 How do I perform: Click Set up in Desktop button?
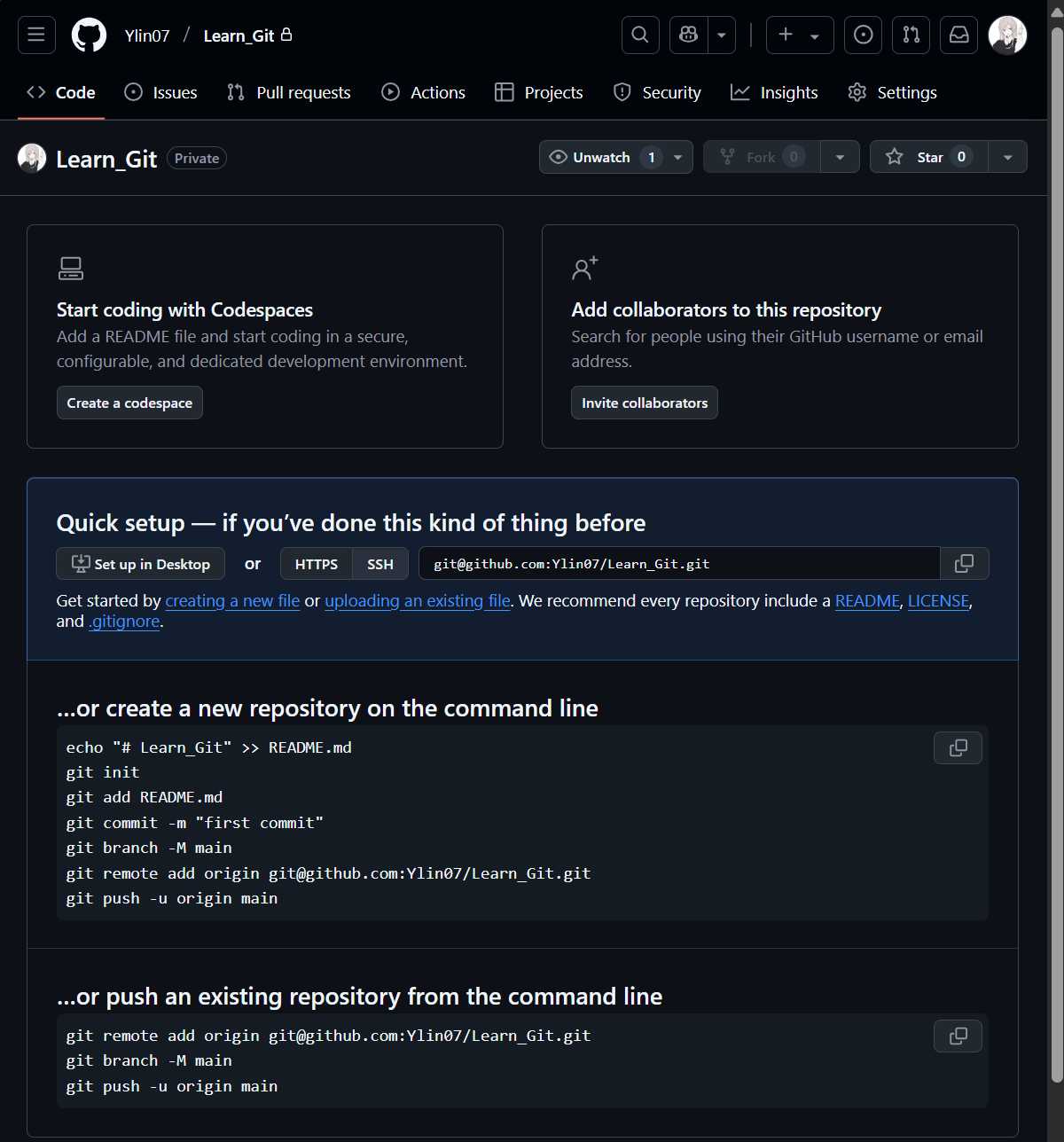pyautogui.click(x=141, y=564)
